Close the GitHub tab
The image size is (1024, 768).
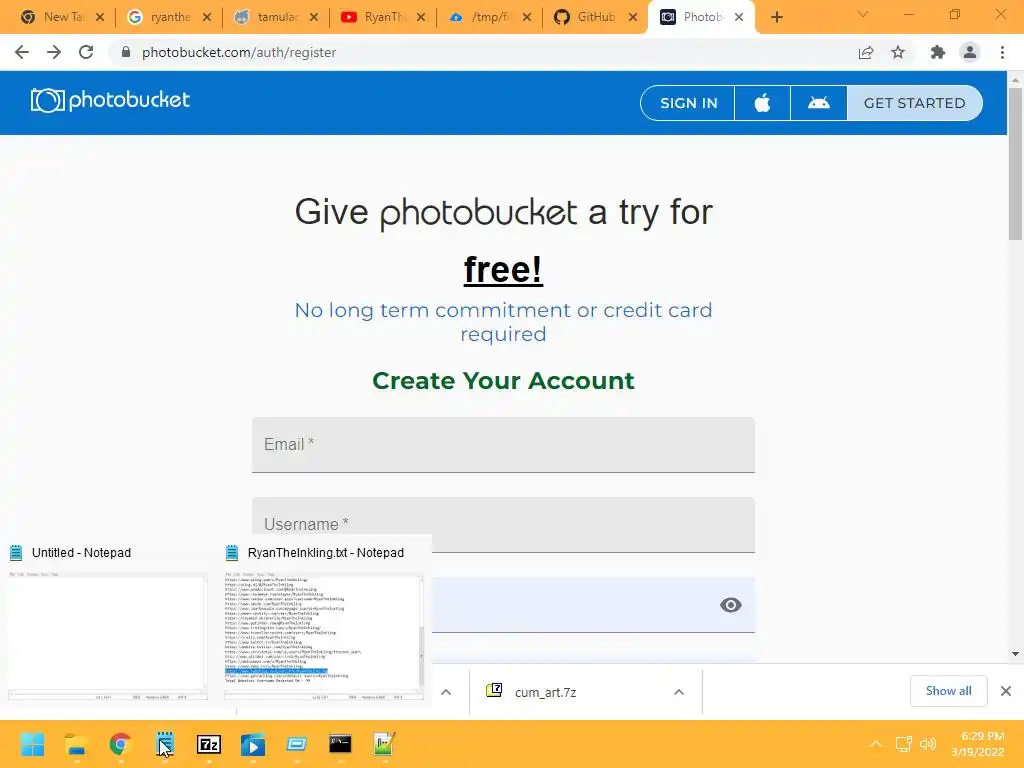click(x=633, y=17)
